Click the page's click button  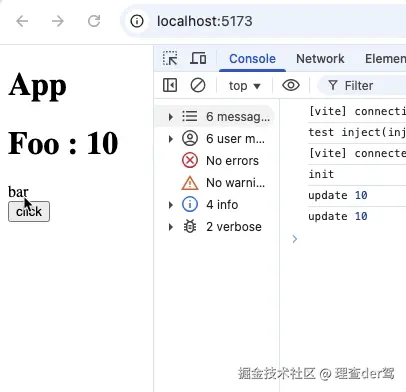pos(29,211)
